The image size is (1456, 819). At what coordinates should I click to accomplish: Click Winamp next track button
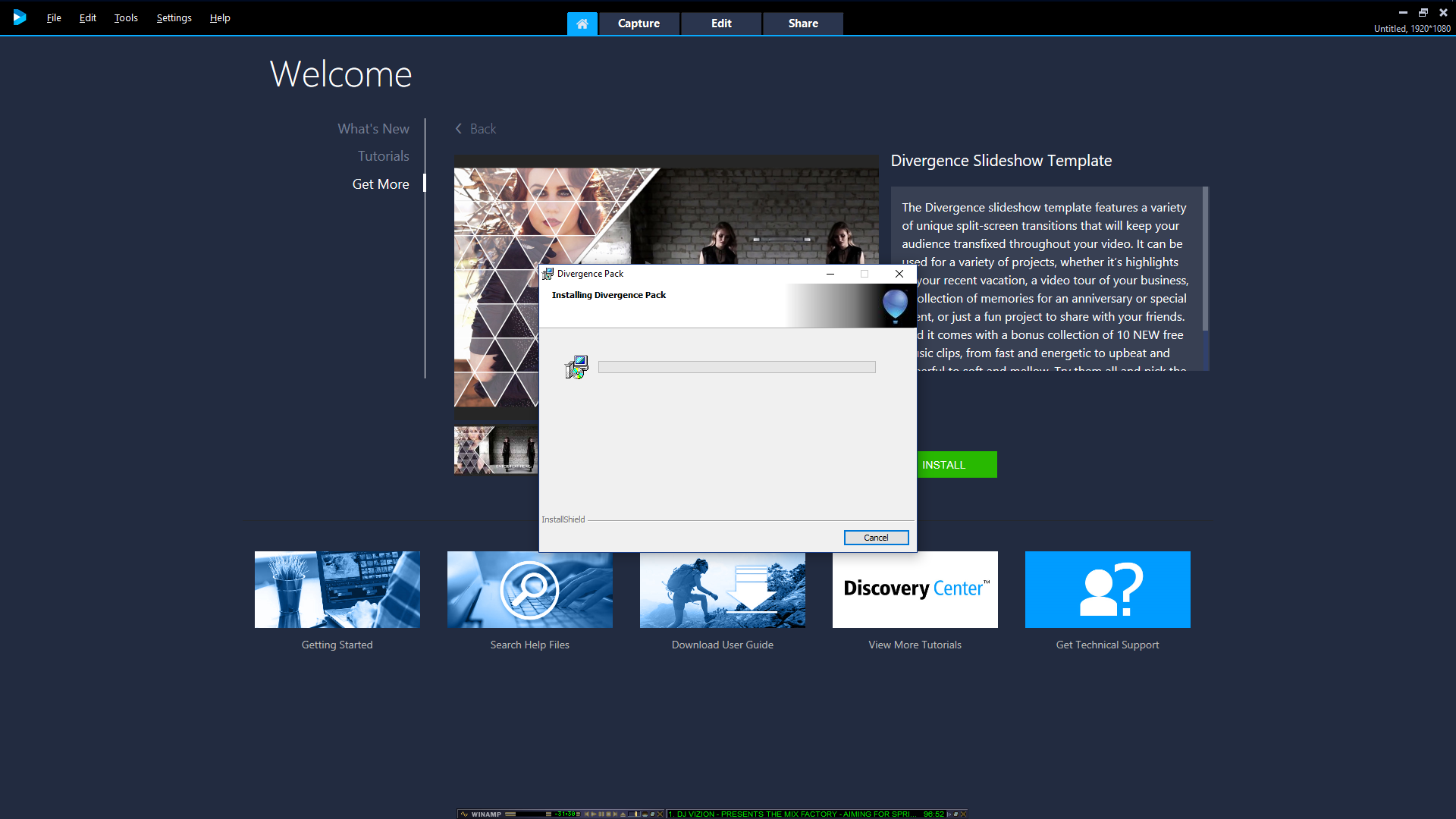(x=615, y=814)
